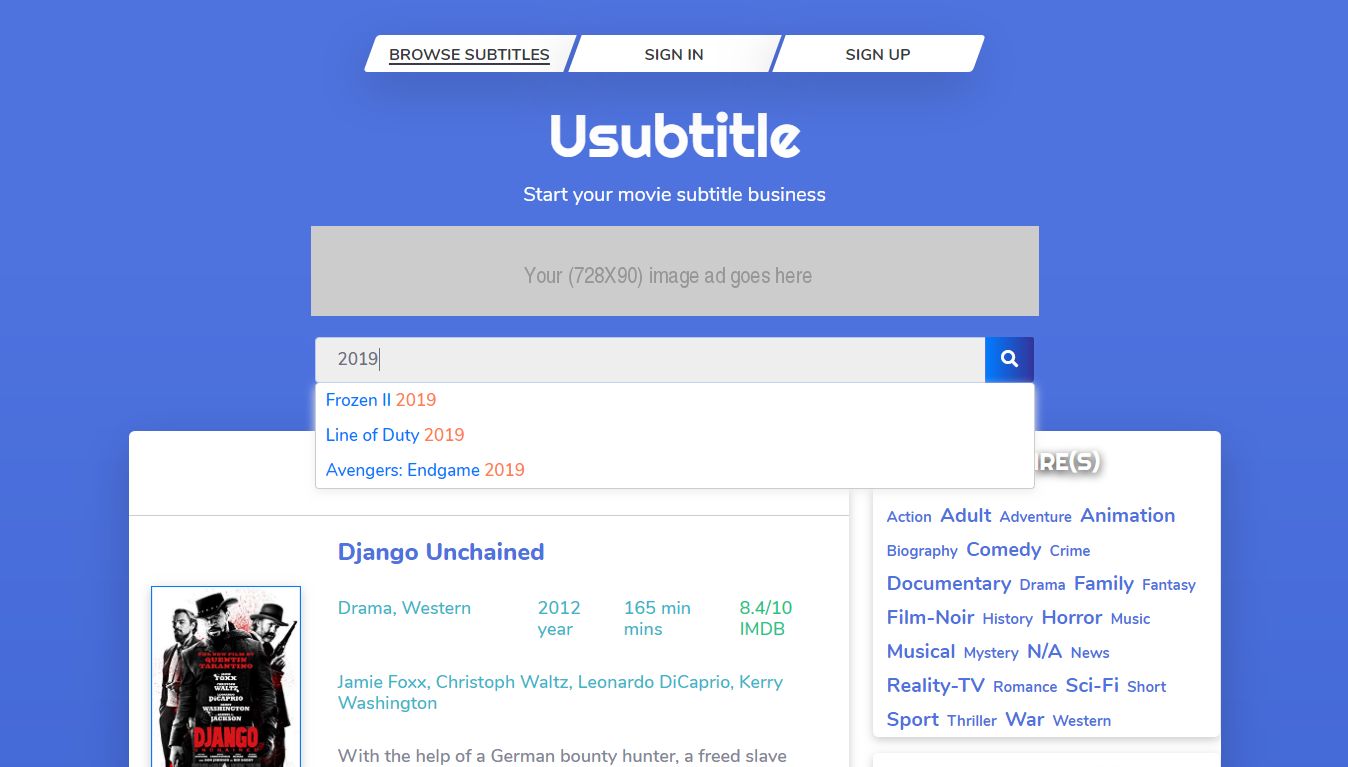Open the Crime genre tag

pyautogui.click(x=1070, y=551)
